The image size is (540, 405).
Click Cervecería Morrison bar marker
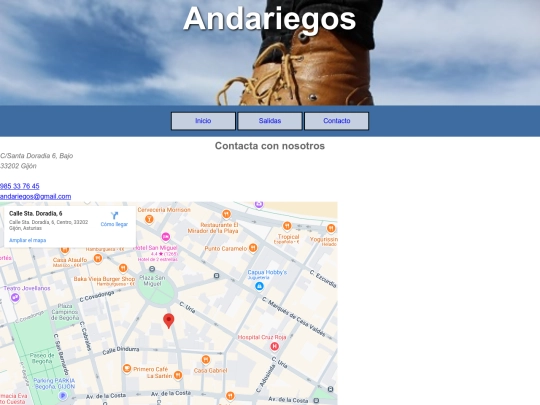coord(149,219)
